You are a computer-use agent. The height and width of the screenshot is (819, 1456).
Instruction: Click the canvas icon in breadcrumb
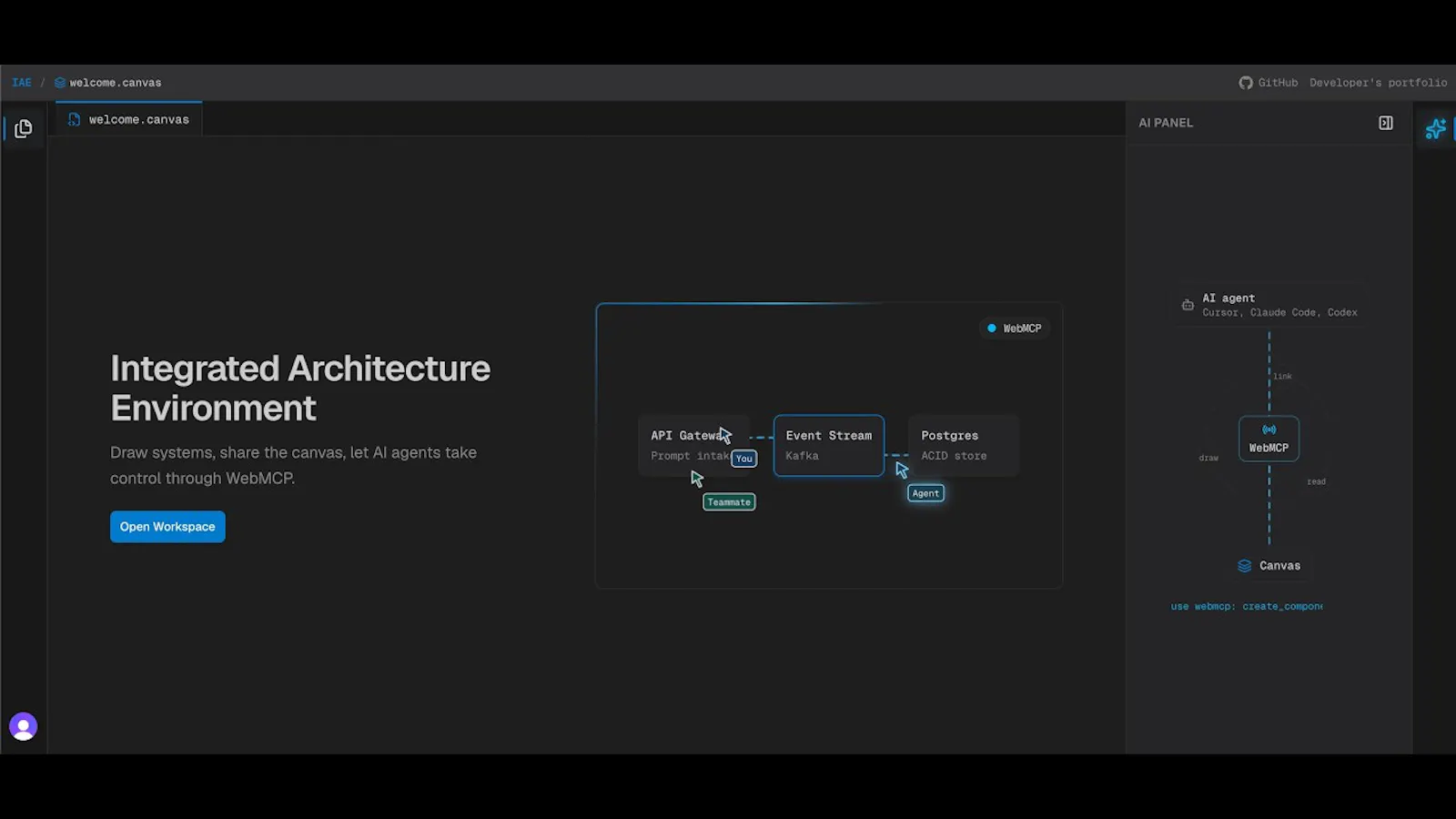click(x=60, y=83)
